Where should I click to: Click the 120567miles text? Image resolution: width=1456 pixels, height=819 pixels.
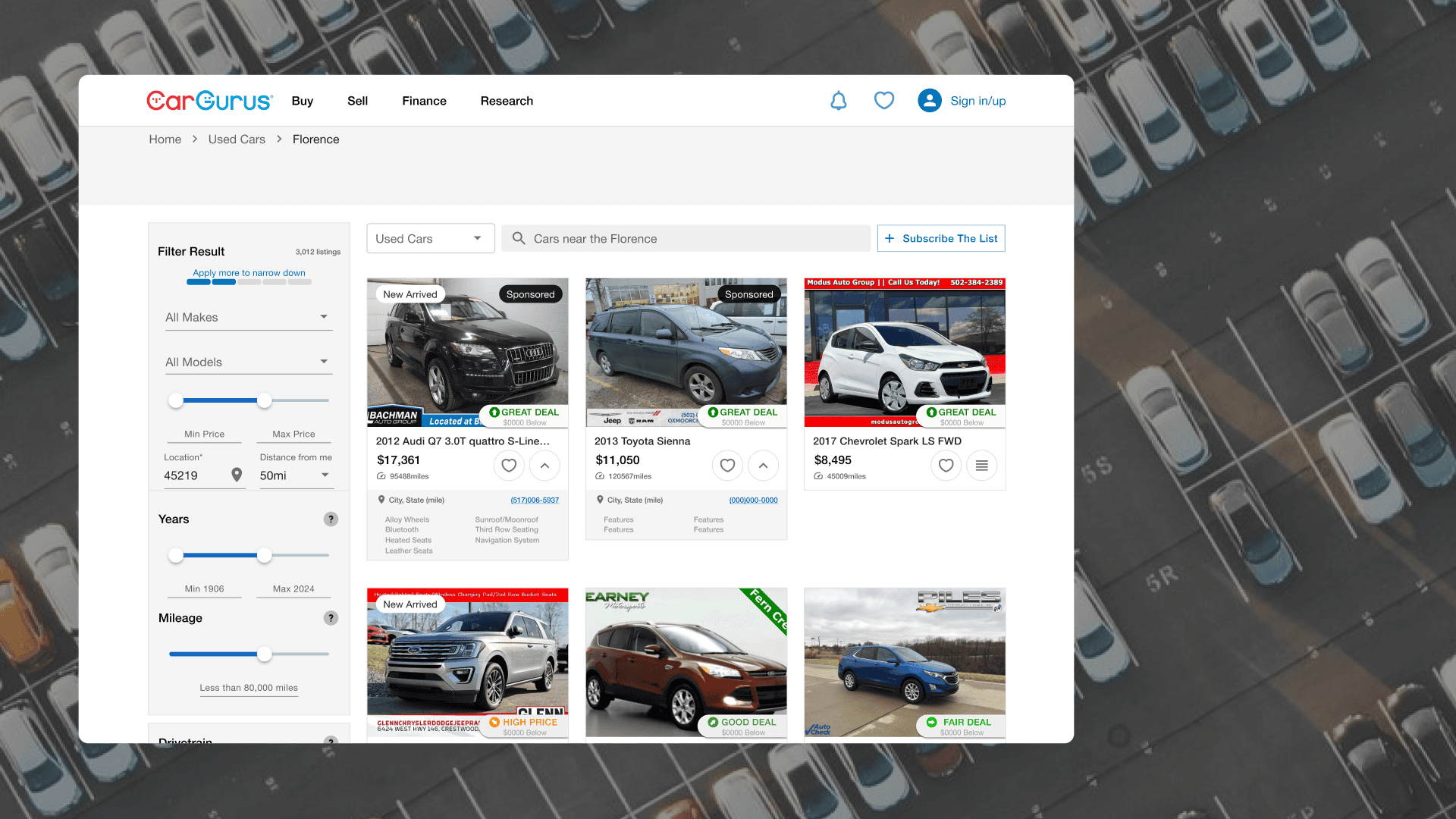point(629,477)
